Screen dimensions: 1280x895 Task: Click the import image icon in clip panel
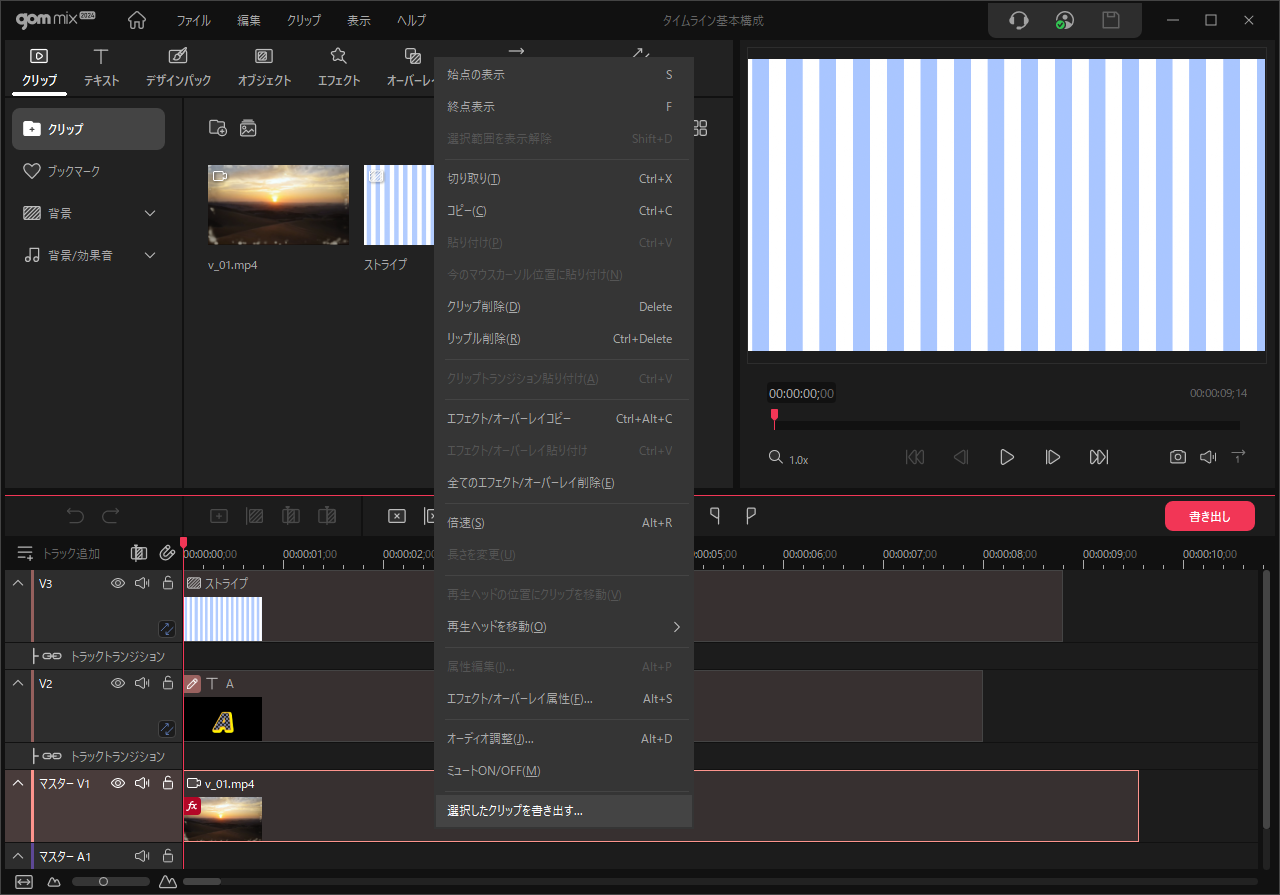pos(248,128)
